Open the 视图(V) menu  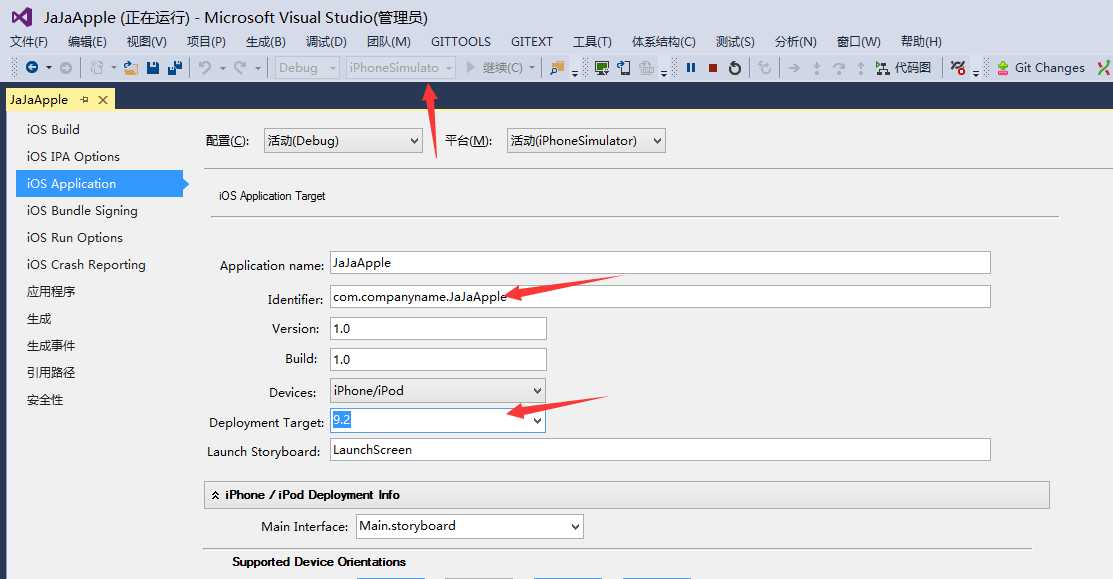[147, 41]
